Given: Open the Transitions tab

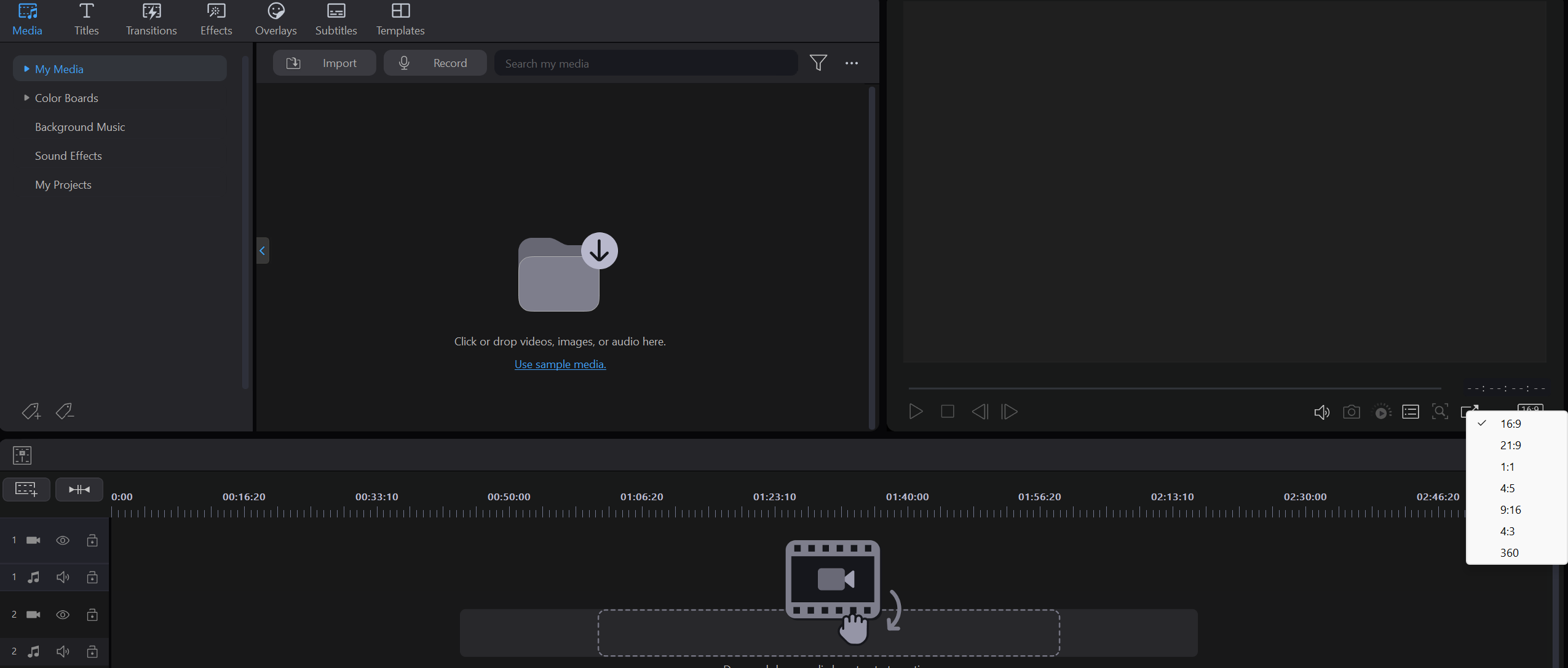Looking at the screenshot, I should coord(151,20).
